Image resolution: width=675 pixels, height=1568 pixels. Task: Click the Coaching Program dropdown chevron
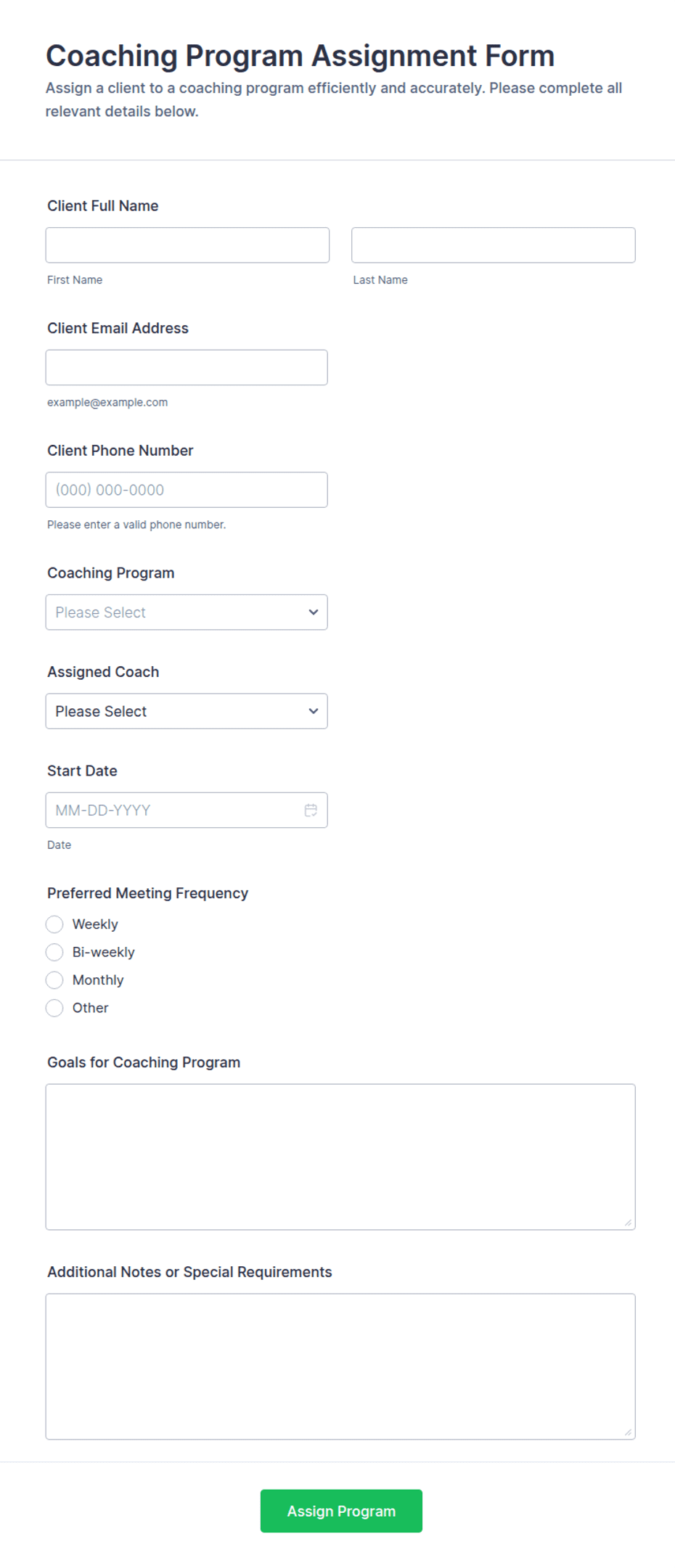314,612
